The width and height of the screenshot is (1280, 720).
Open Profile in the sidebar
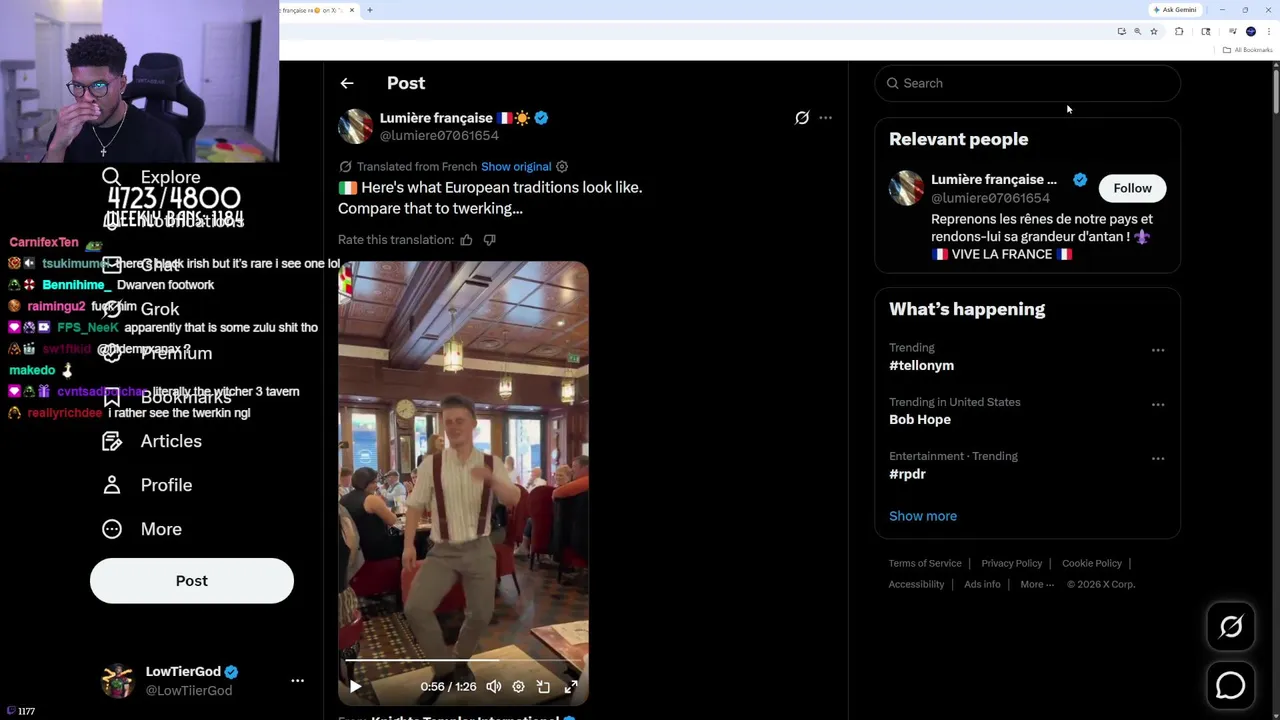[x=147, y=485]
